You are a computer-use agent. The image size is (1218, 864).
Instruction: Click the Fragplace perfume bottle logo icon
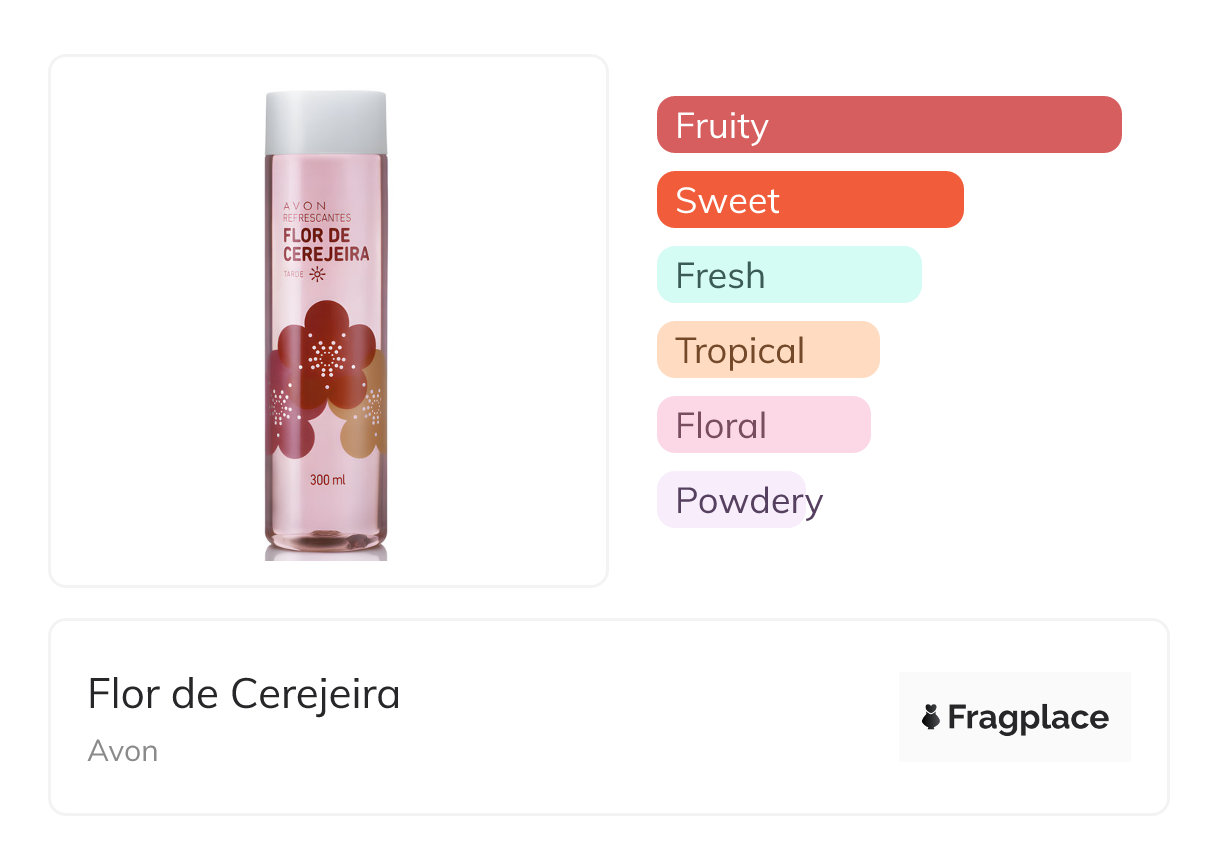931,717
